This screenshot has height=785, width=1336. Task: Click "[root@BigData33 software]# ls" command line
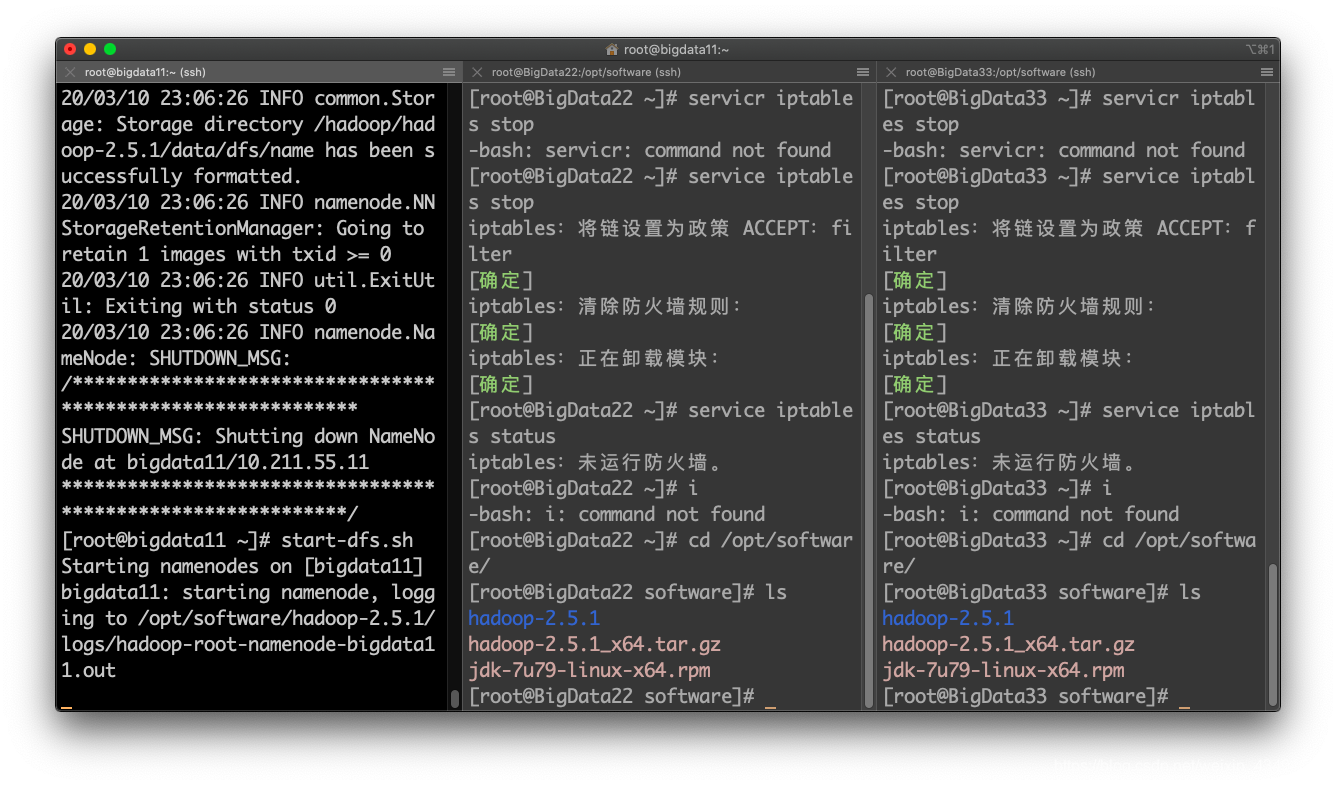click(1042, 592)
